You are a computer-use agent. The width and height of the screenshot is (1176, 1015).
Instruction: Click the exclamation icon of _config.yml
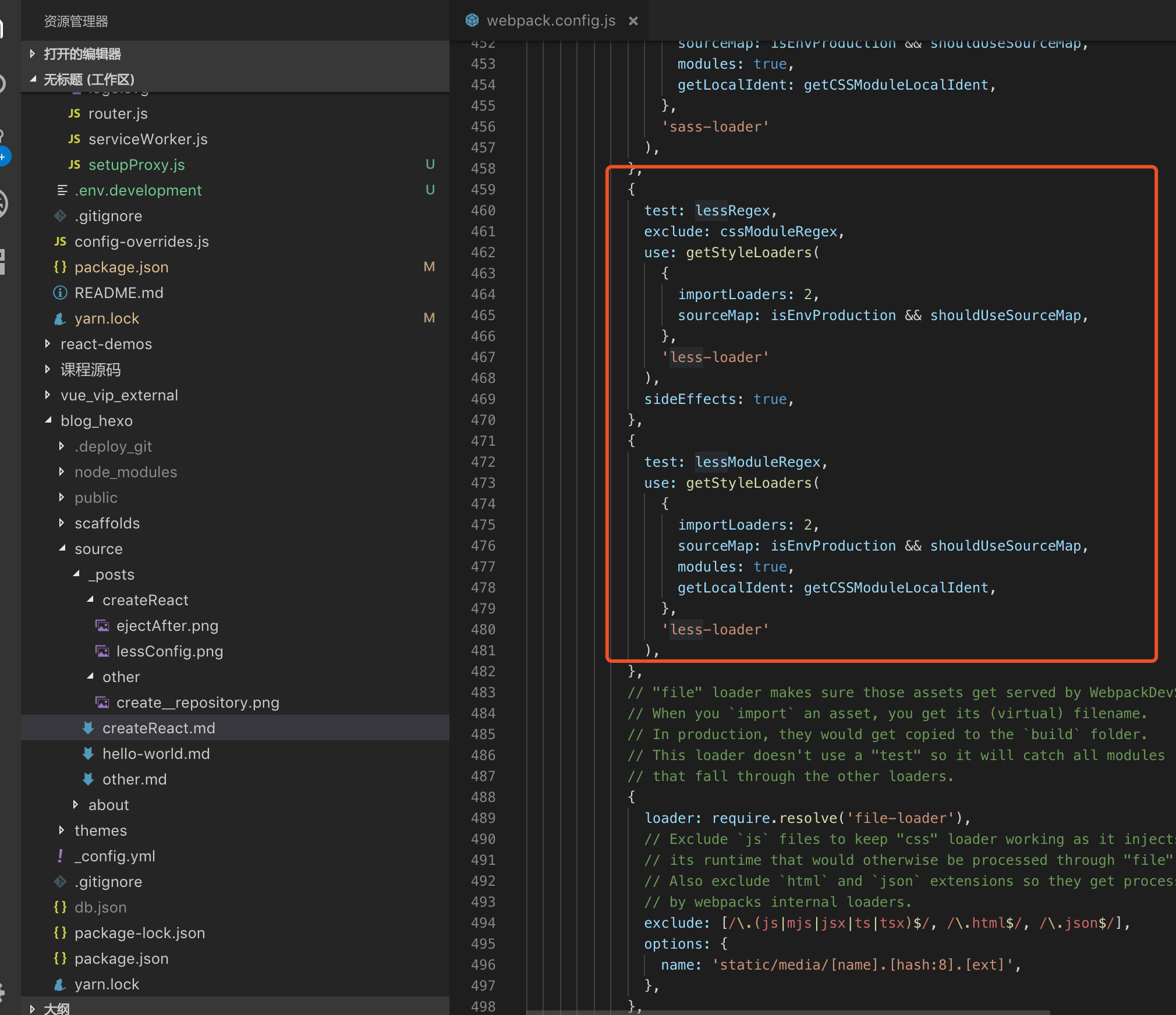(x=61, y=856)
